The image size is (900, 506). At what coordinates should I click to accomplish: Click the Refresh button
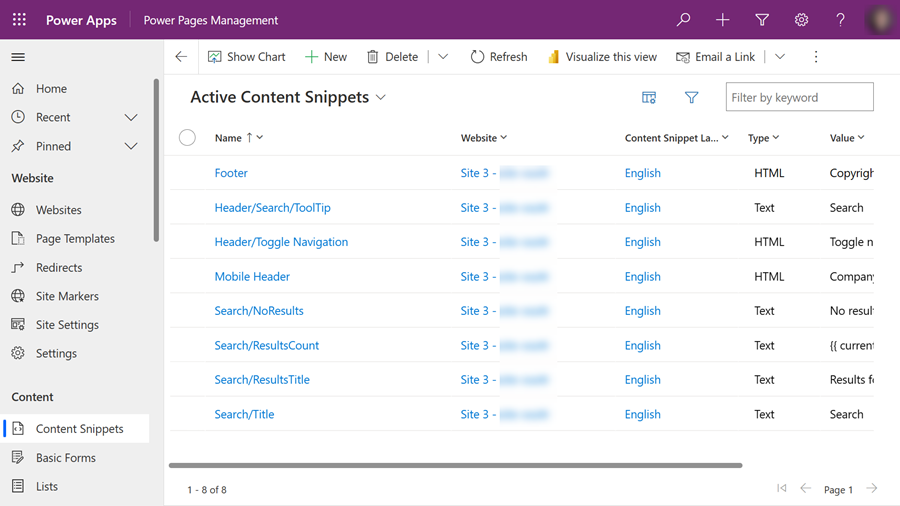[x=499, y=57]
